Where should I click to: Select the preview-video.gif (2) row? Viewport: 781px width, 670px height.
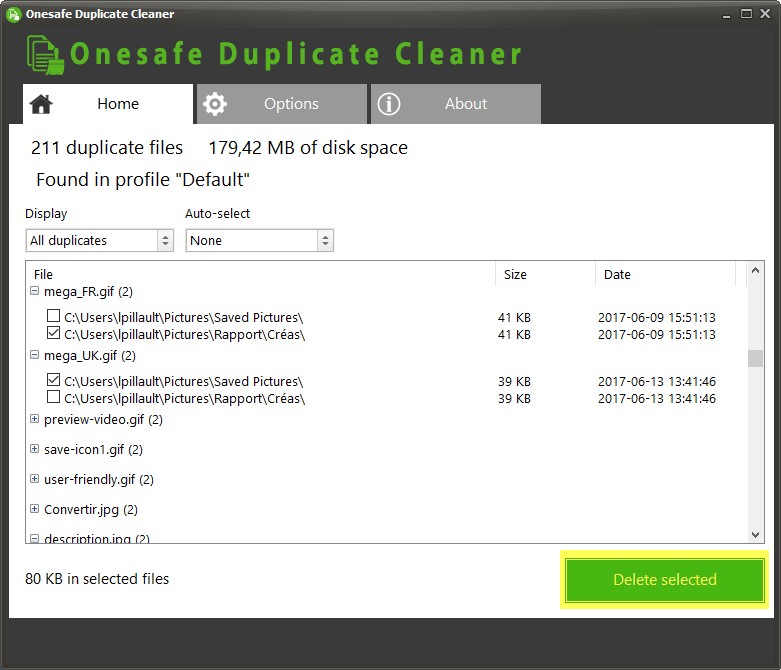point(103,420)
